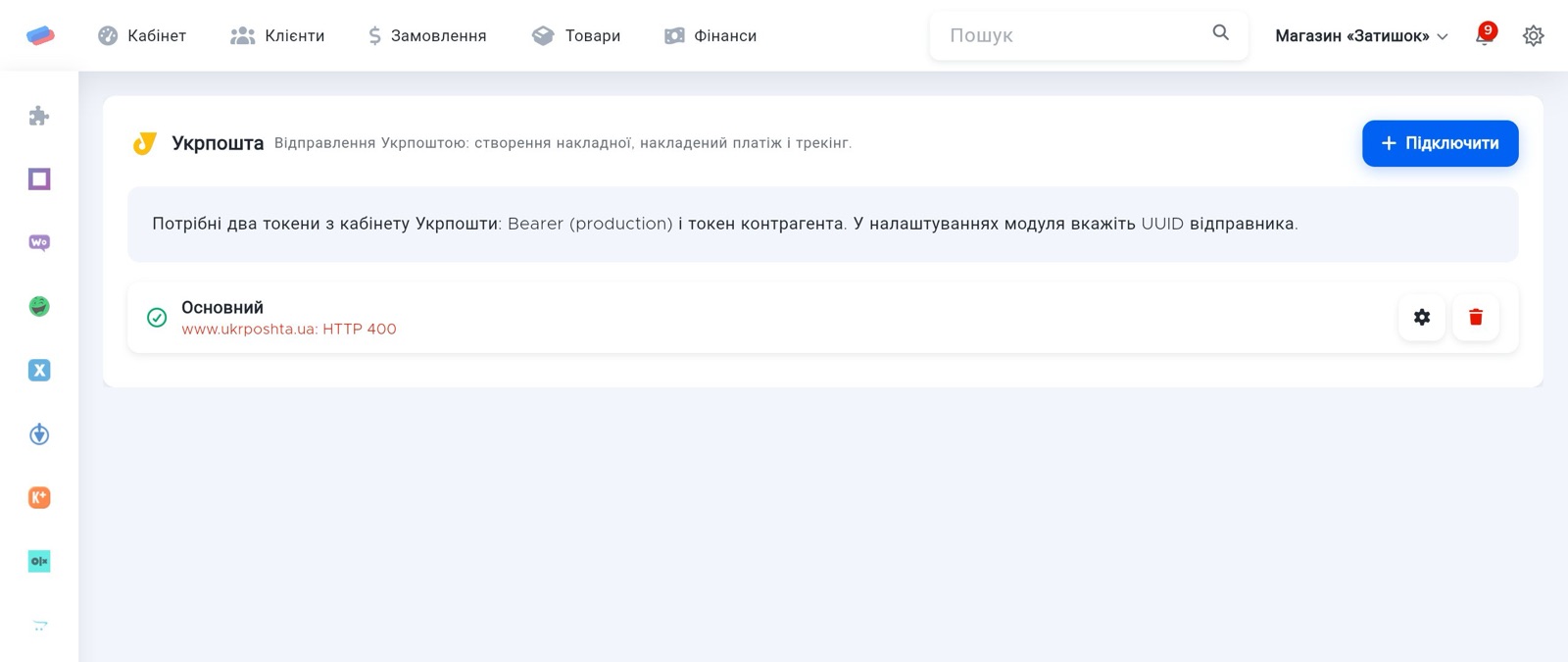1568x662 pixels.
Task: Open Фінанси menu
Action: (x=710, y=36)
